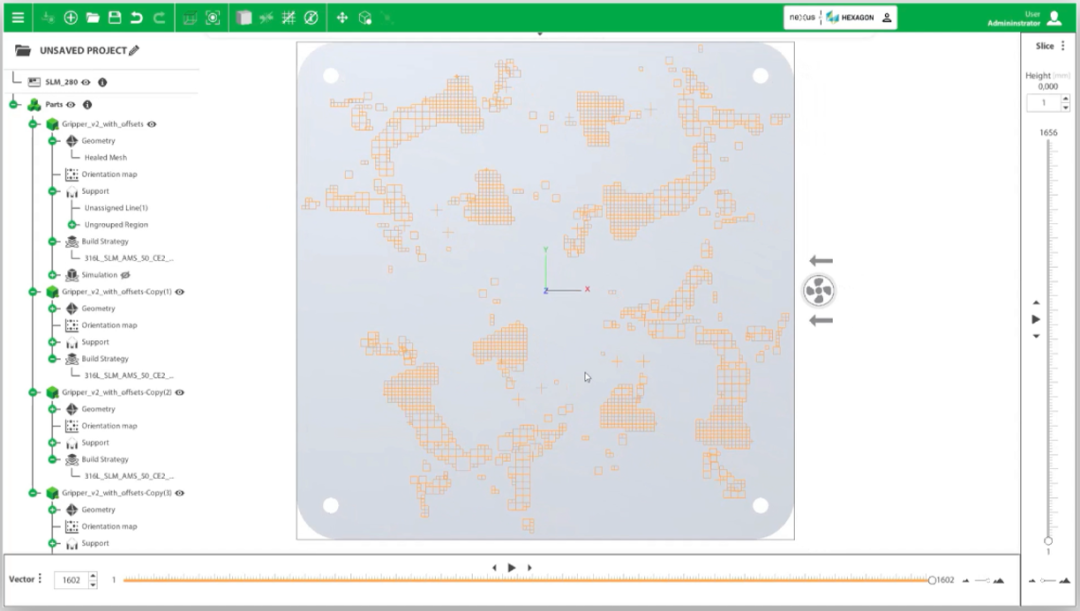Toggle visibility of Gripper_v2_with_offsets part
1080x611 pixels.
(152, 124)
